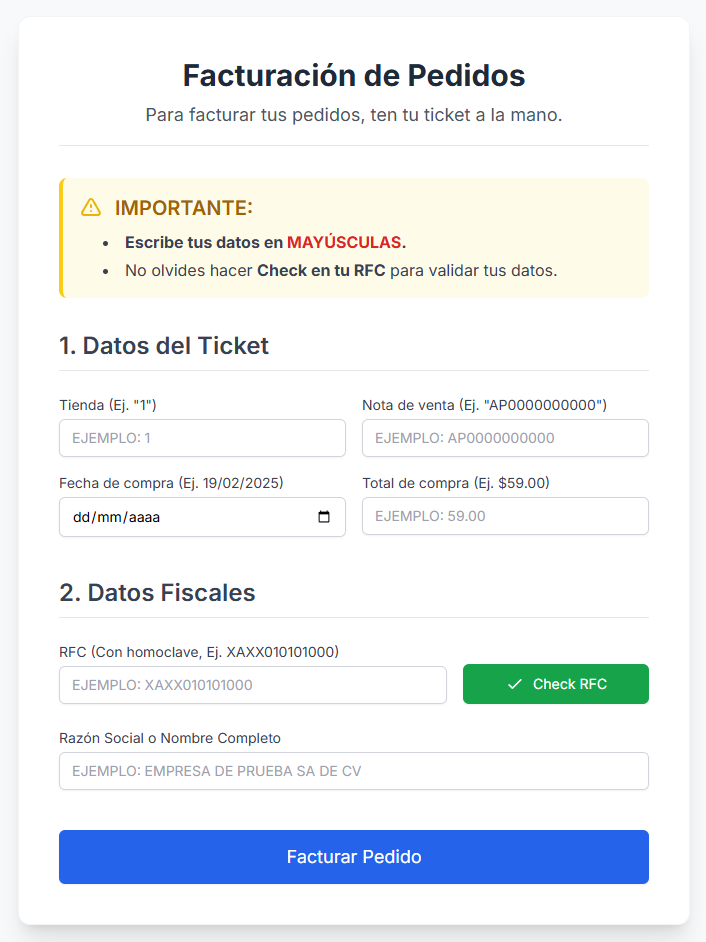Click the bold "Check en tu RFC" text

coord(321,270)
